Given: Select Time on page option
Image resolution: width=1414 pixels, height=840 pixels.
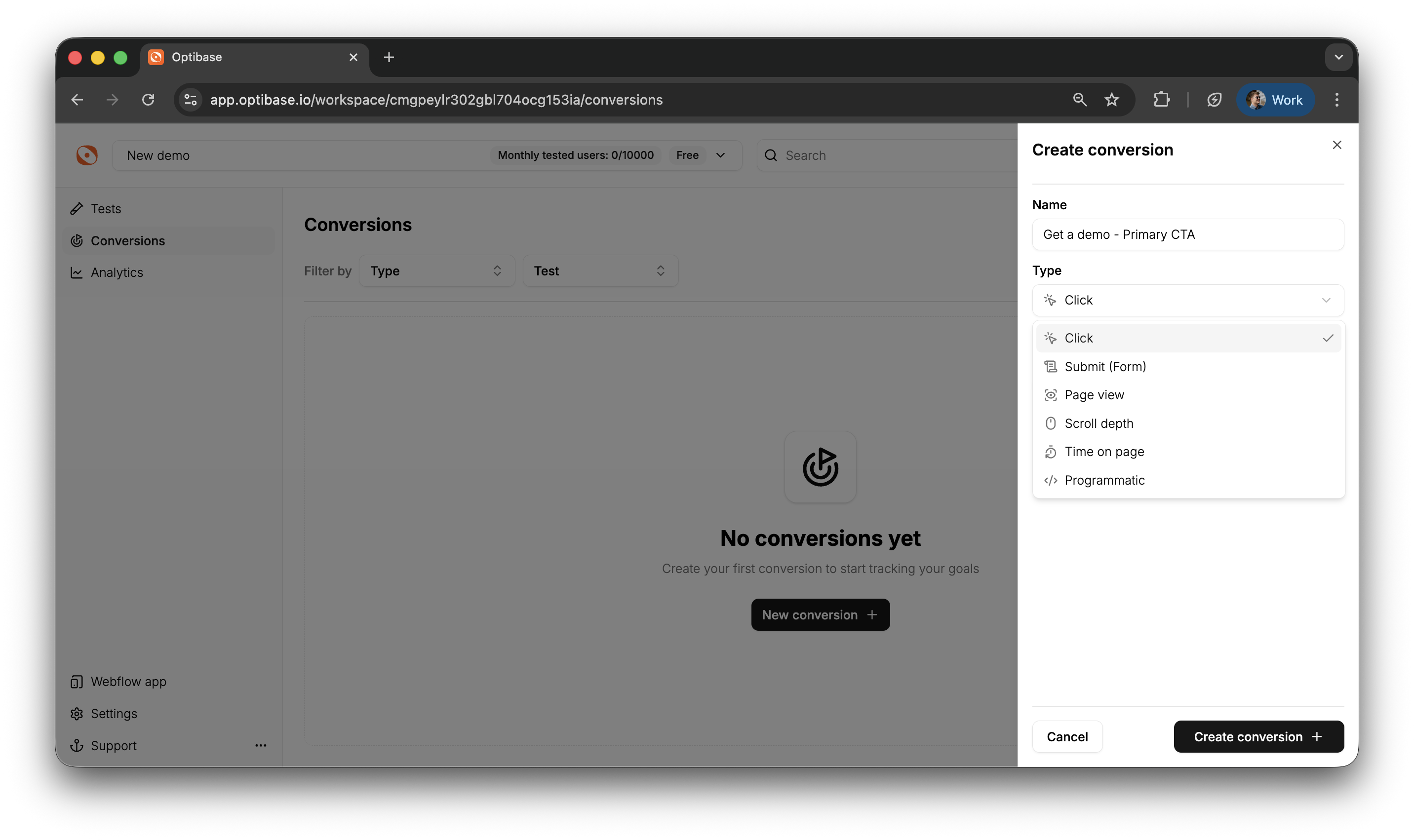Looking at the screenshot, I should [1104, 452].
